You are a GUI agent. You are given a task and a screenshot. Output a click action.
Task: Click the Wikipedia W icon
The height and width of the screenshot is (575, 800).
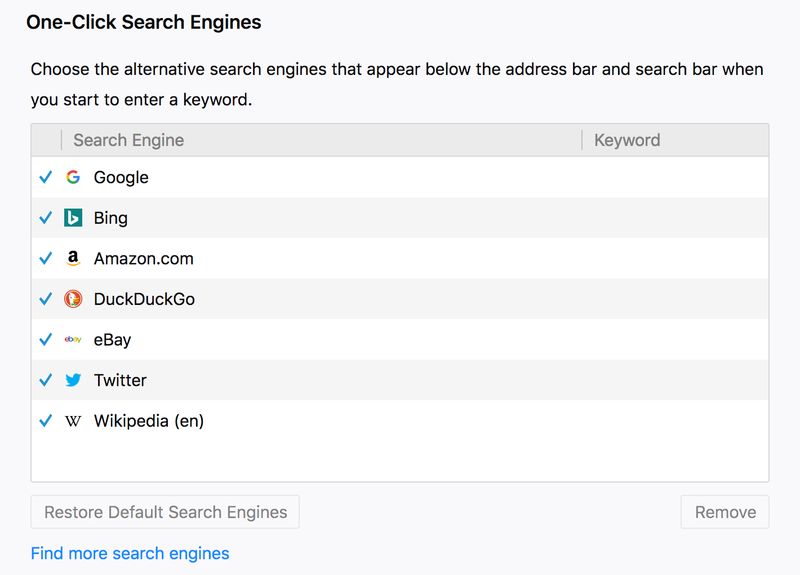[x=73, y=421]
